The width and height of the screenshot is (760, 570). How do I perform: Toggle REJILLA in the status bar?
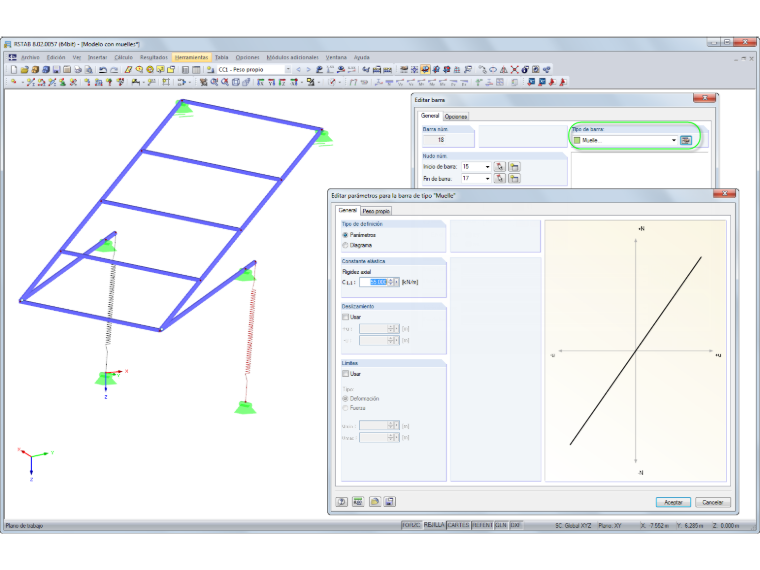click(434, 525)
